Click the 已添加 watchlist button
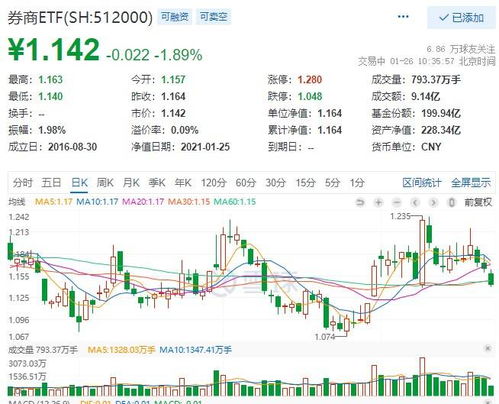499x404 pixels. click(x=462, y=18)
